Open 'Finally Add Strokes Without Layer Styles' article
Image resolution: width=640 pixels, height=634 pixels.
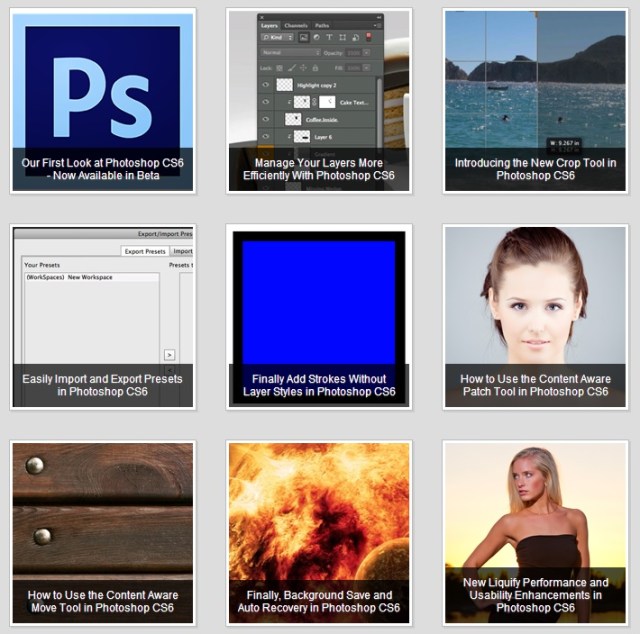pos(319,317)
